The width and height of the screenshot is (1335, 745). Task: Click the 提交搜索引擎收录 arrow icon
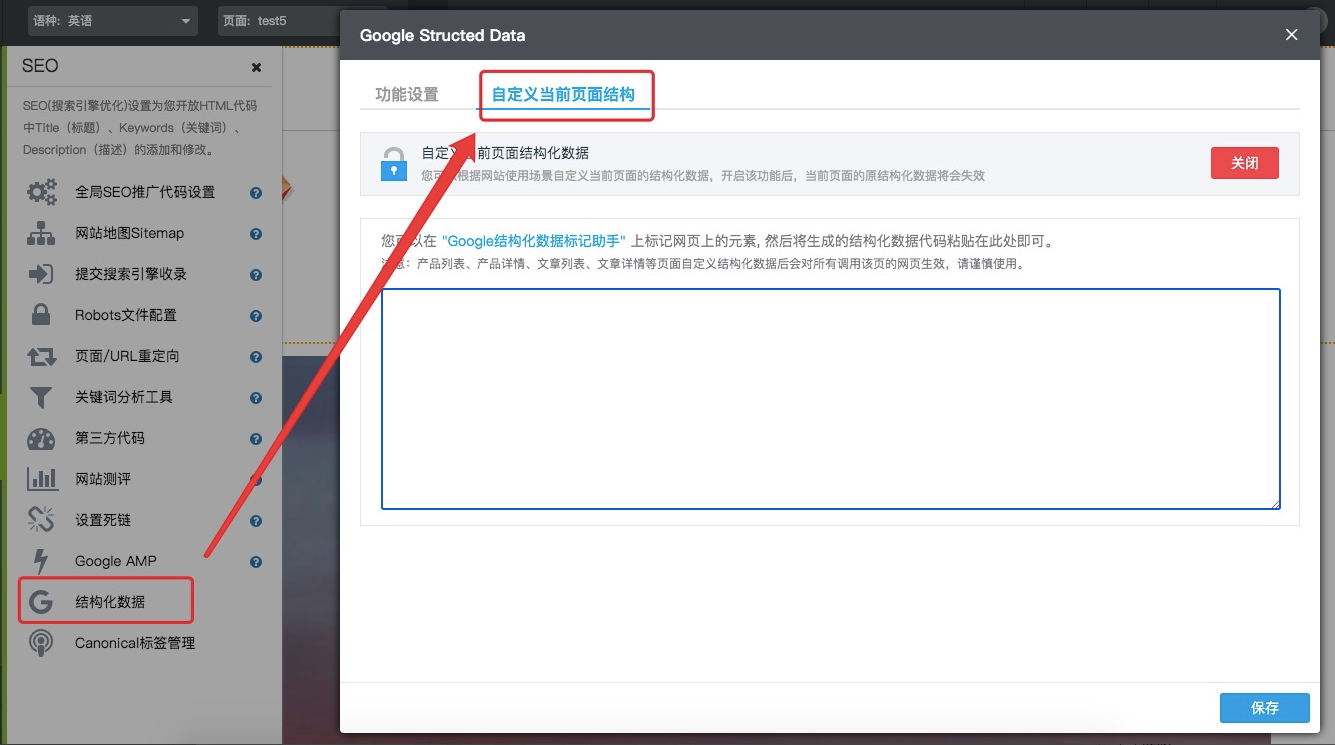42,273
